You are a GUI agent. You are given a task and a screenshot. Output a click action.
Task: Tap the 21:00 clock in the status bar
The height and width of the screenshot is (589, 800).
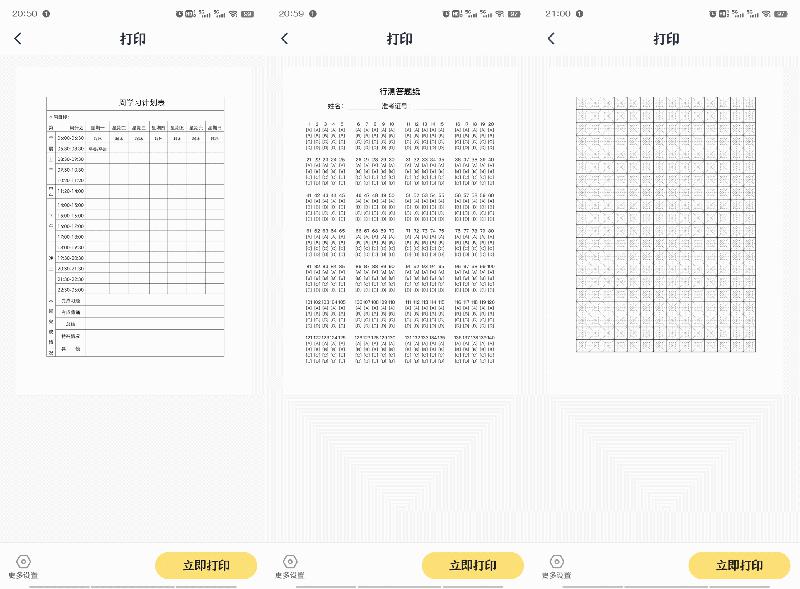(x=558, y=14)
